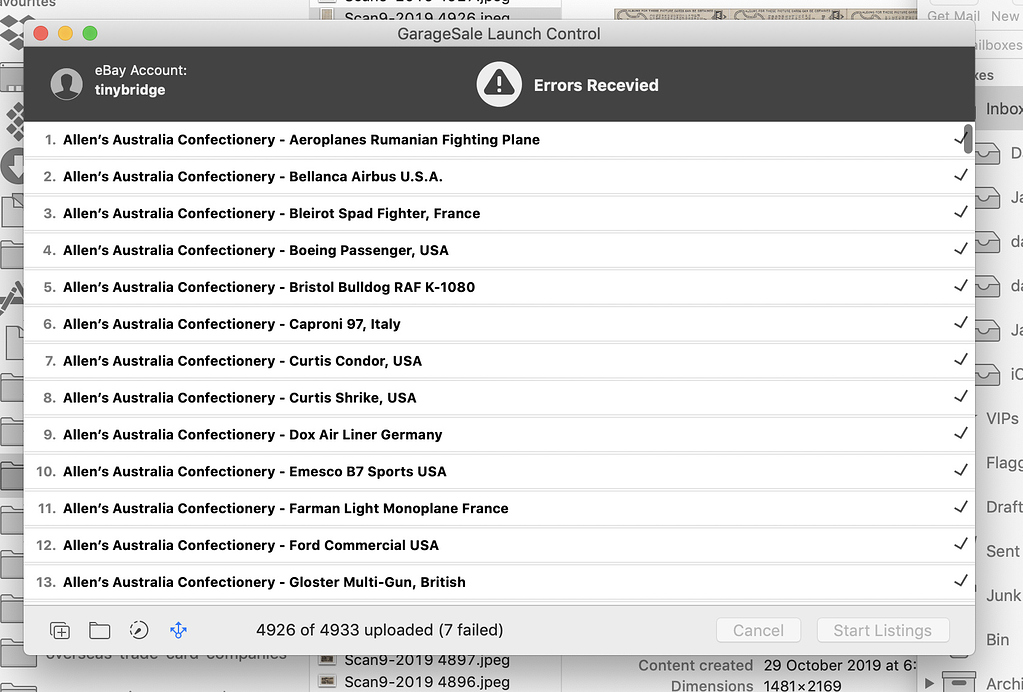Click checkmark on Caproni 97, Italy row
Viewport: 1023px width, 692px height.
tap(960, 323)
